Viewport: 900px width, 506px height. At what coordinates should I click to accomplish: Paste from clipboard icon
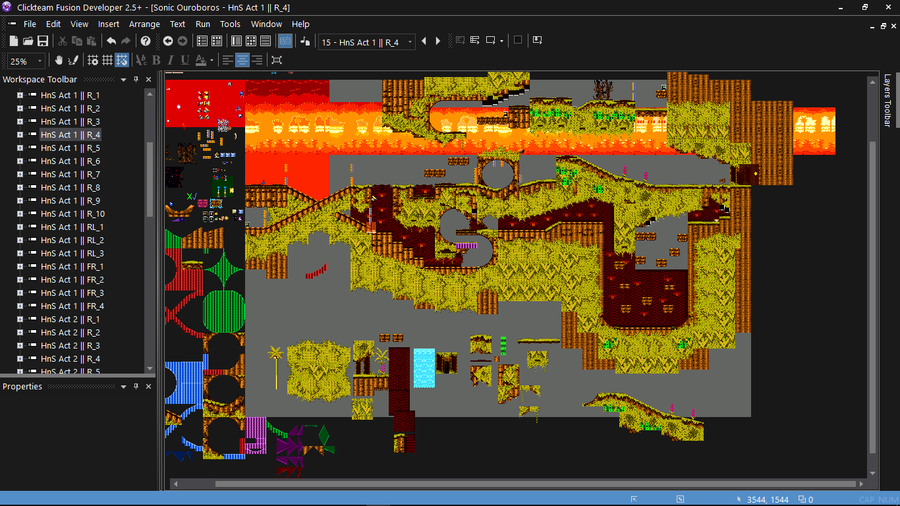pyautogui.click(x=91, y=41)
